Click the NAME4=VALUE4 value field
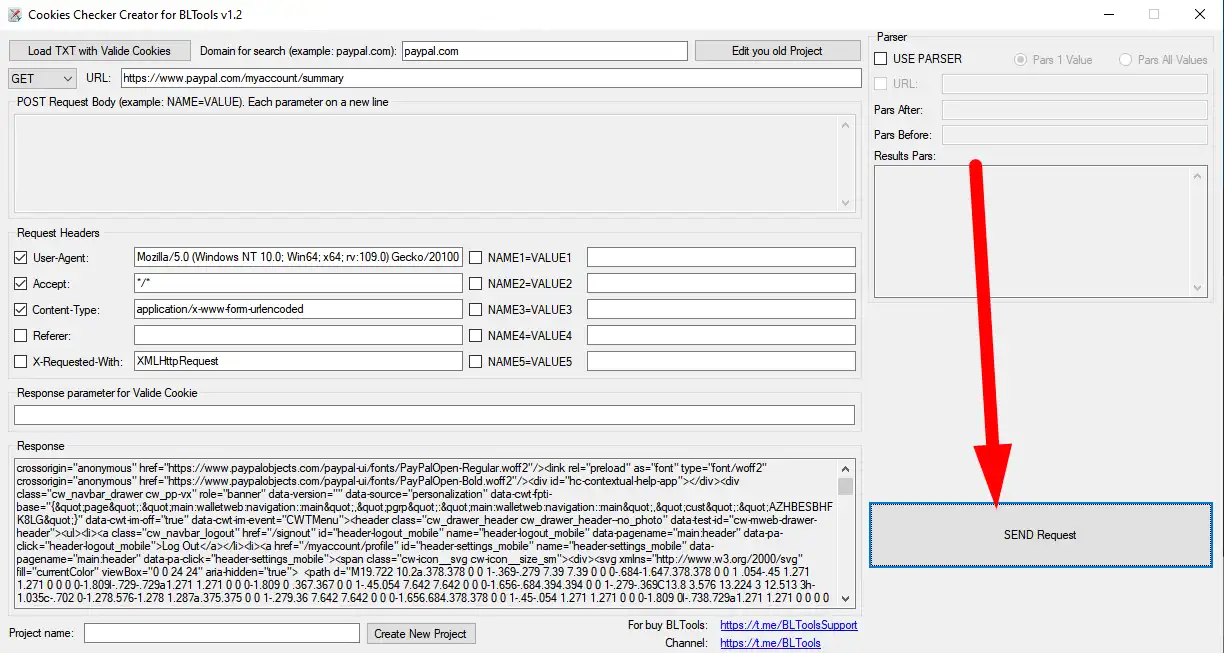Image resolution: width=1224 pixels, height=653 pixels. (x=721, y=336)
